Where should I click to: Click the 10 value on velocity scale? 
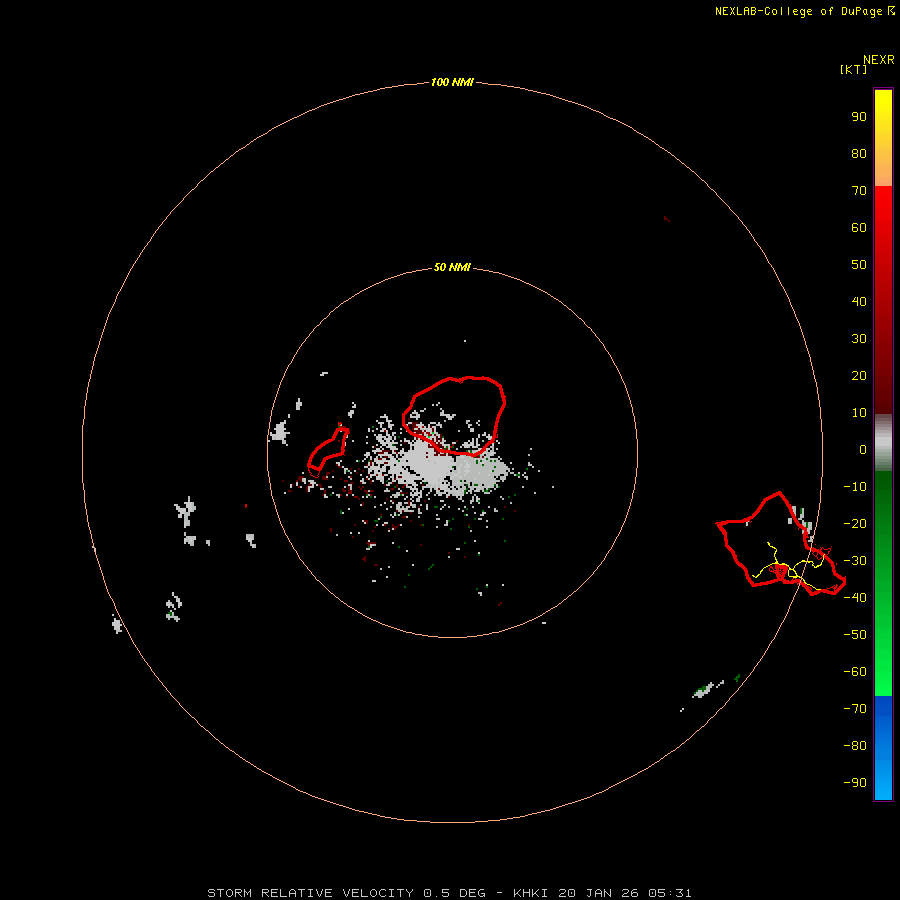pyautogui.click(x=859, y=413)
